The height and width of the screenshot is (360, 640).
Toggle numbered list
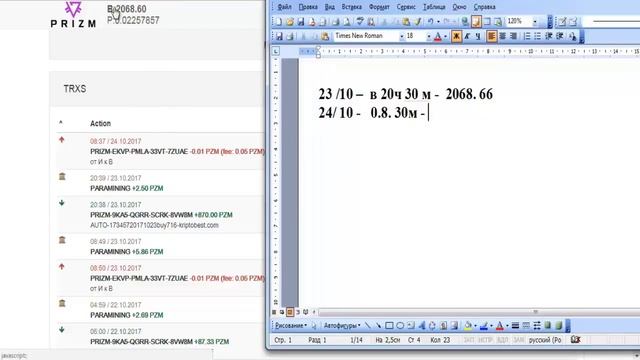527,36
